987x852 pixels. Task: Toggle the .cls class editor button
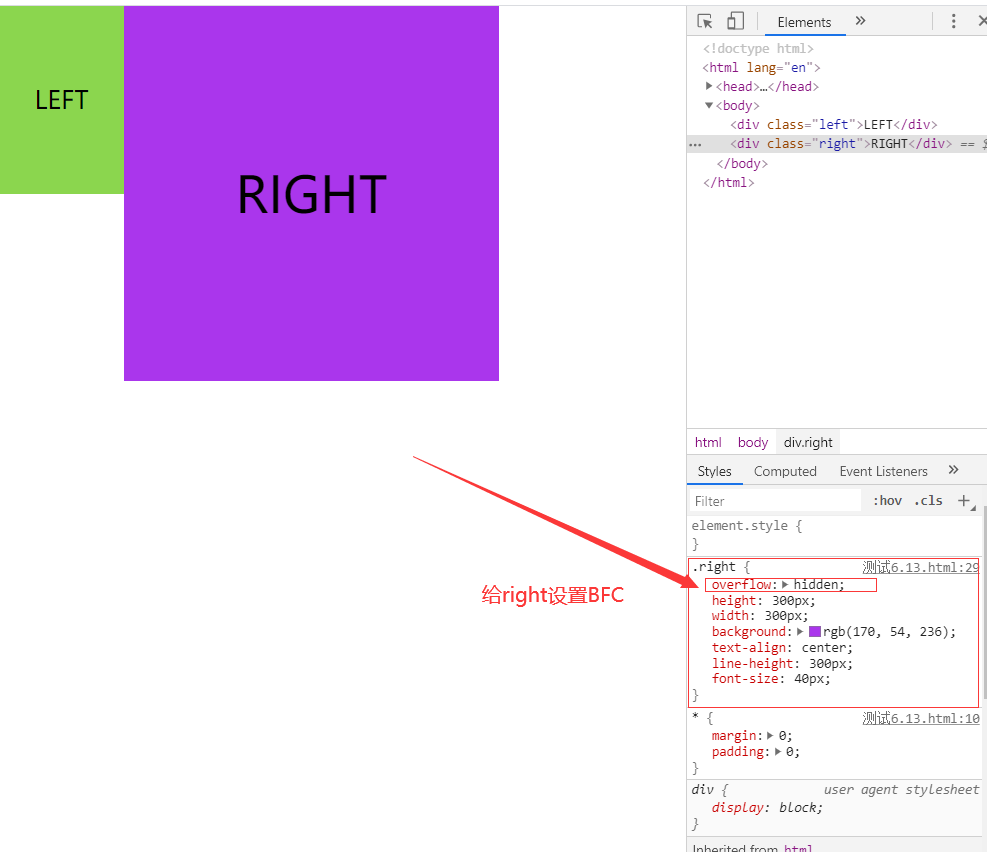(928, 501)
